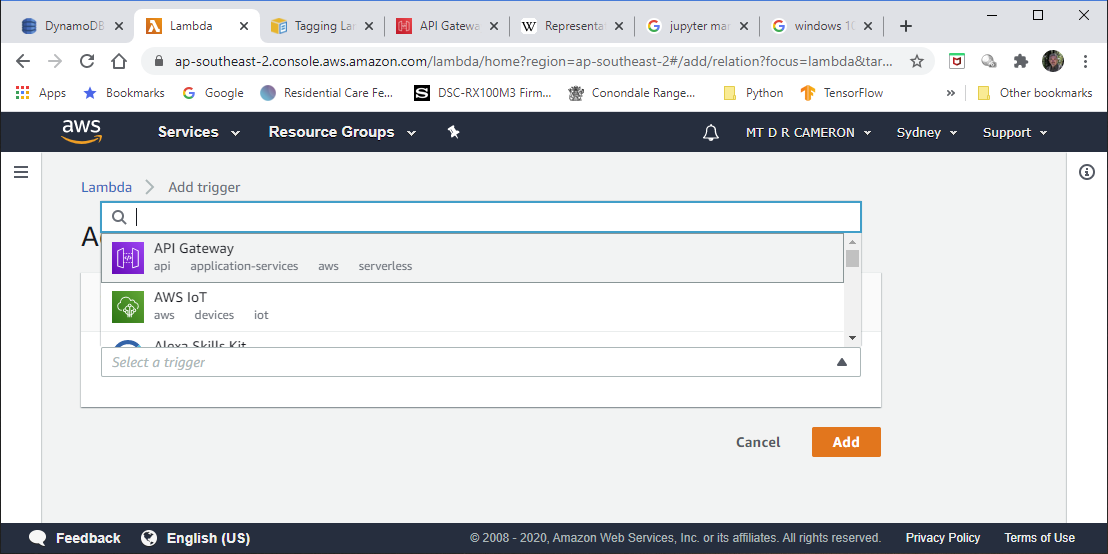
Task: Open the TensorFlow bookmark
Action: (x=842, y=93)
